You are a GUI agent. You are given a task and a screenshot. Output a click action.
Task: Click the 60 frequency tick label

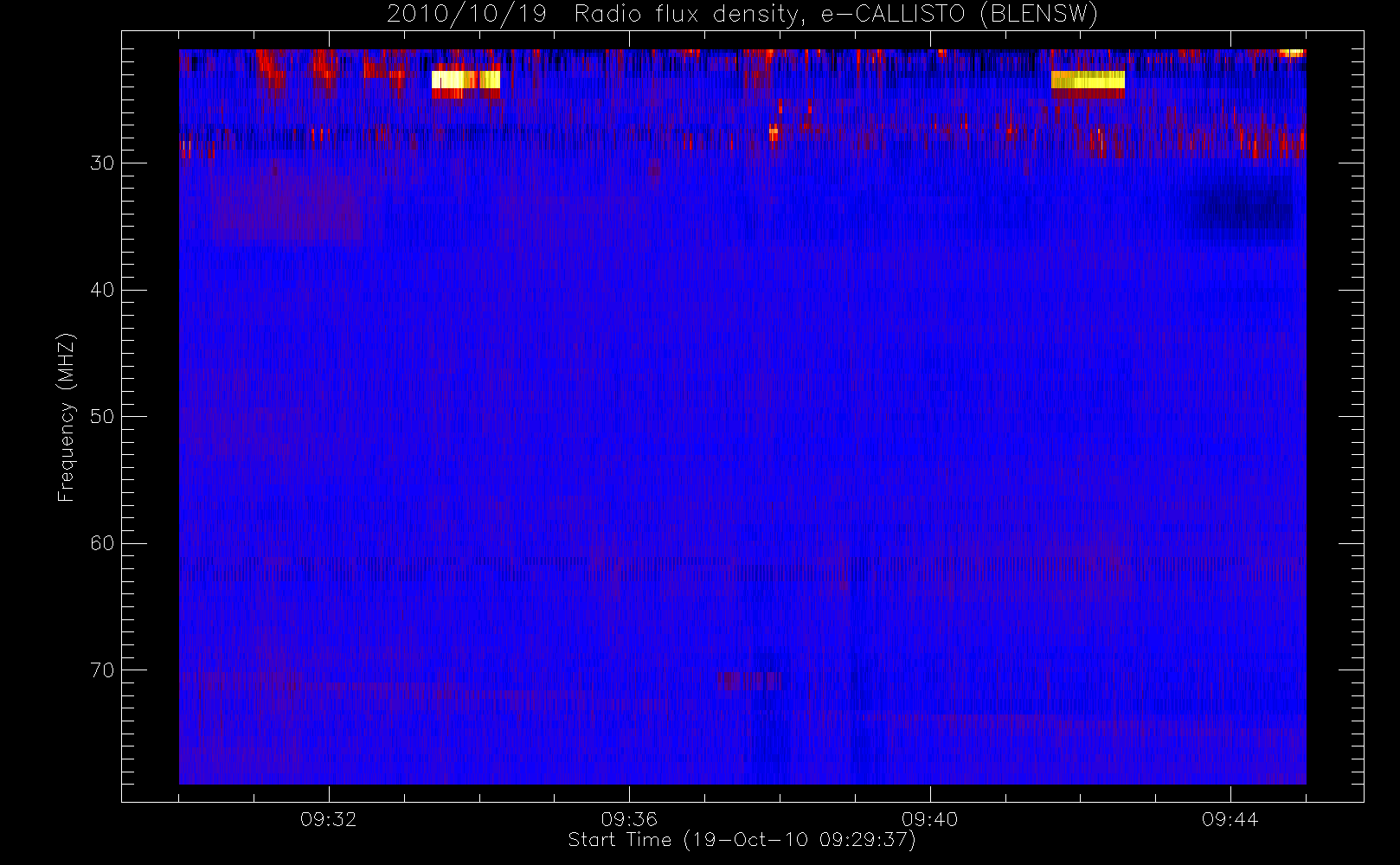(102, 543)
